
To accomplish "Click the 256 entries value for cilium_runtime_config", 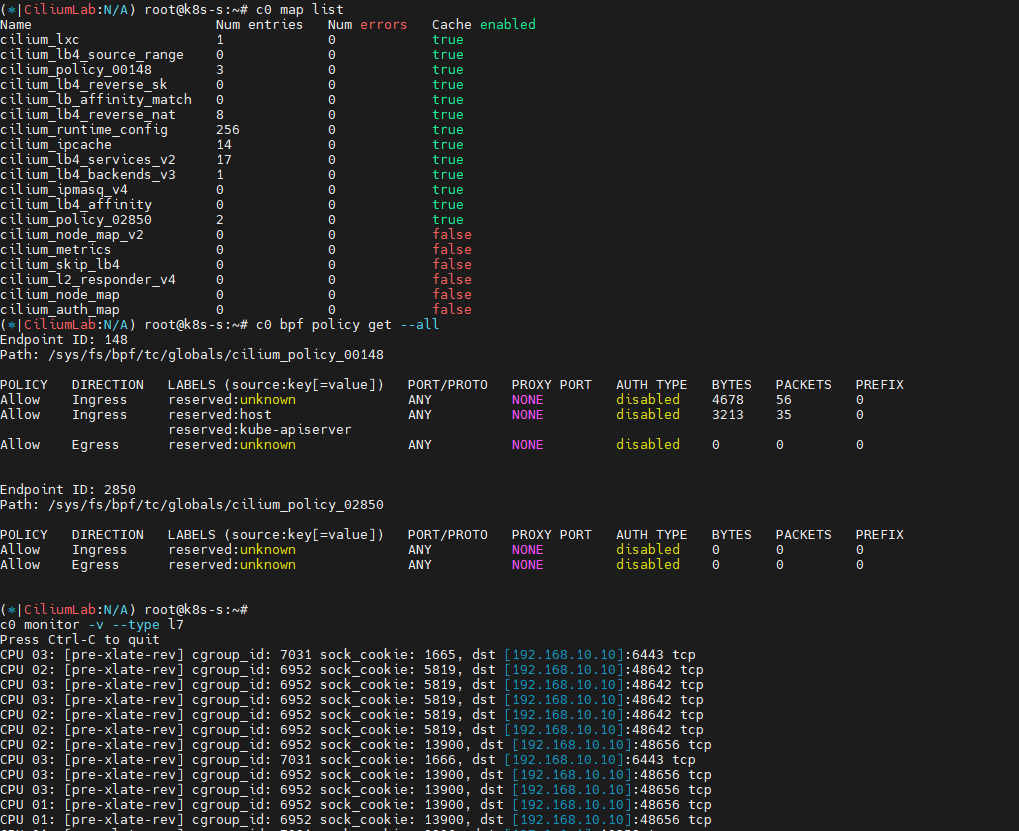I will click(227, 129).
